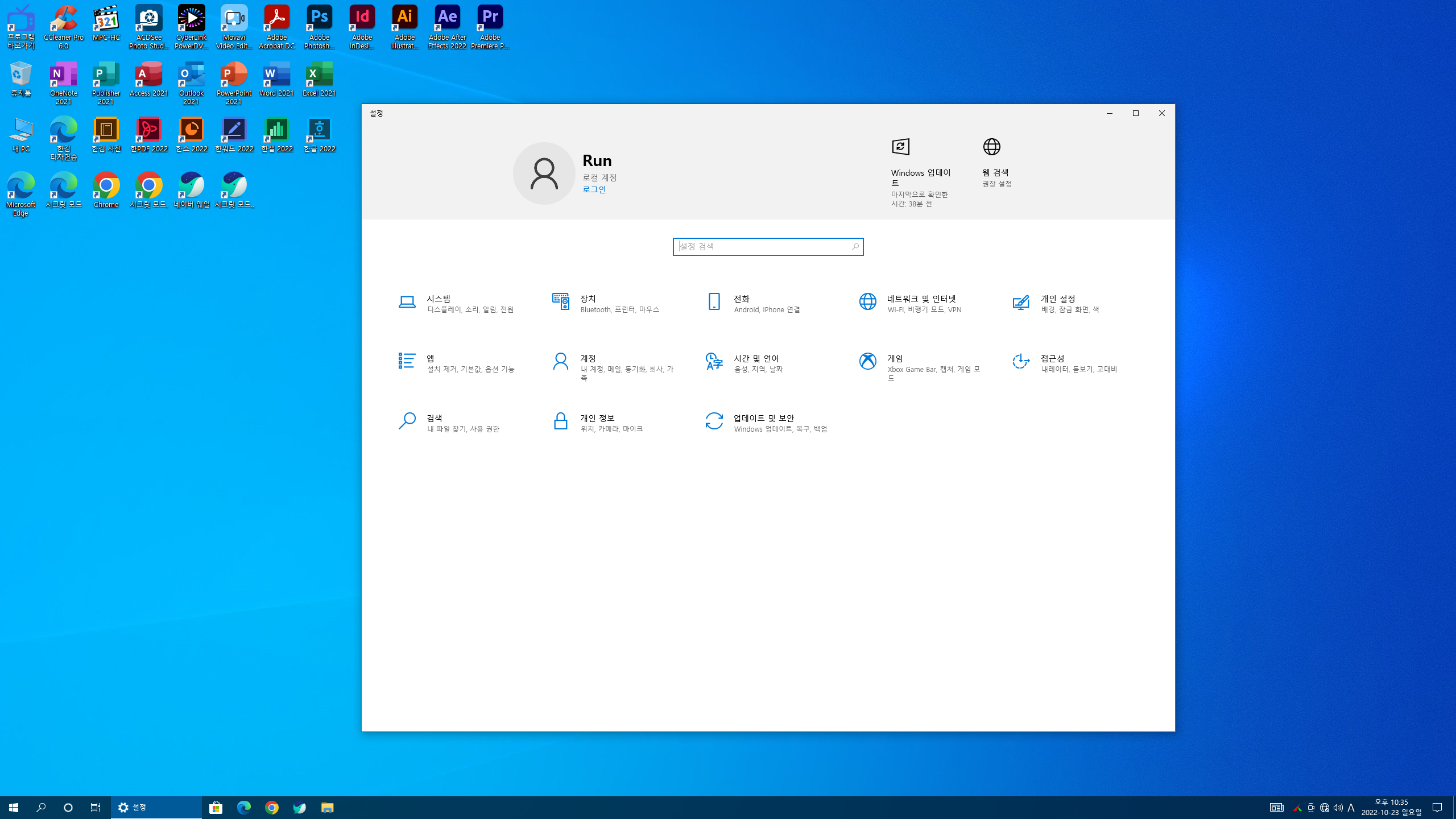Viewport: 1456px width, 819px height.
Task: Click the Run account avatar picture
Action: [x=544, y=173]
